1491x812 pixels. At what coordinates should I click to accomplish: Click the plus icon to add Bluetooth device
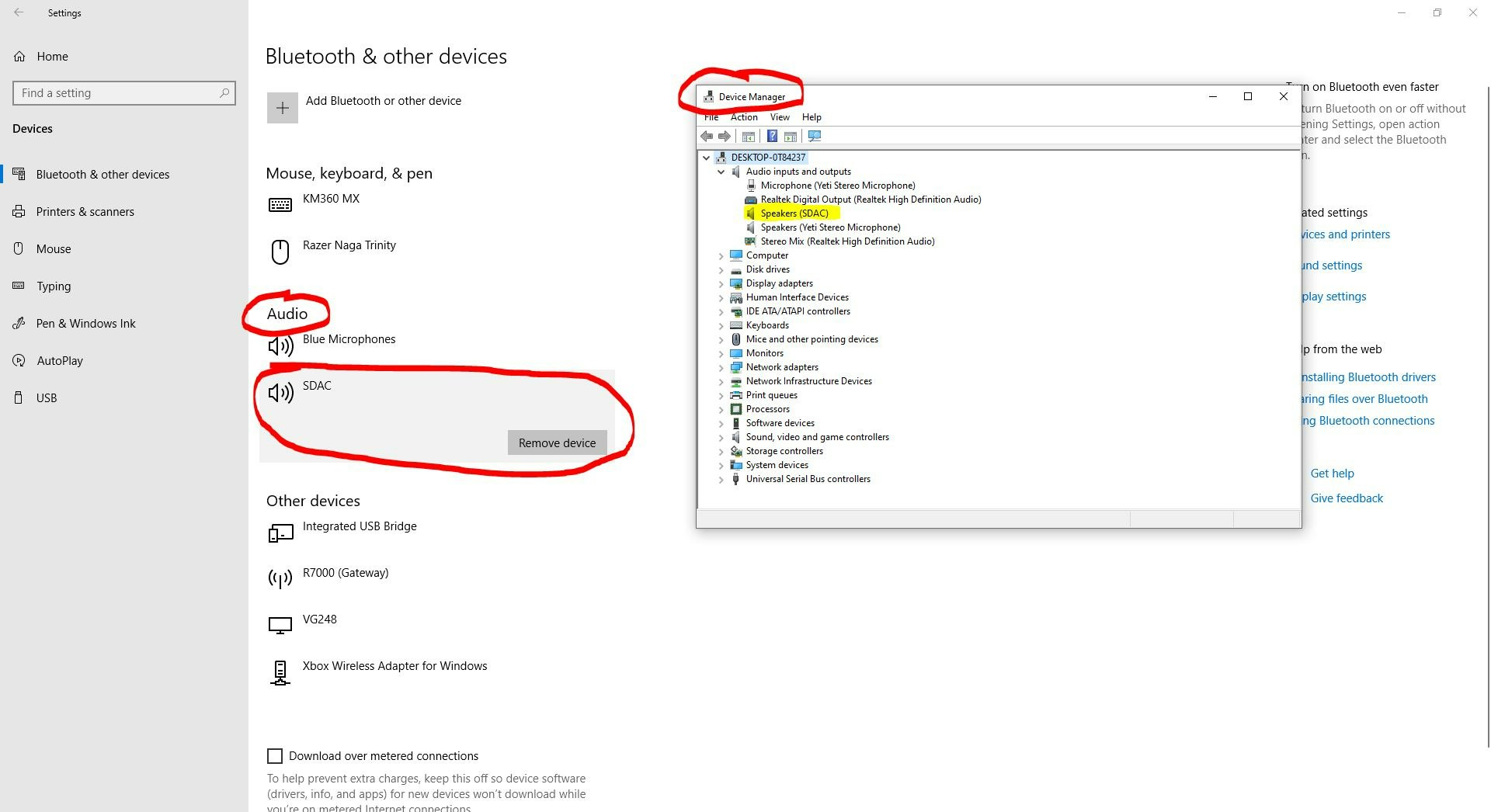coord(282,108)
